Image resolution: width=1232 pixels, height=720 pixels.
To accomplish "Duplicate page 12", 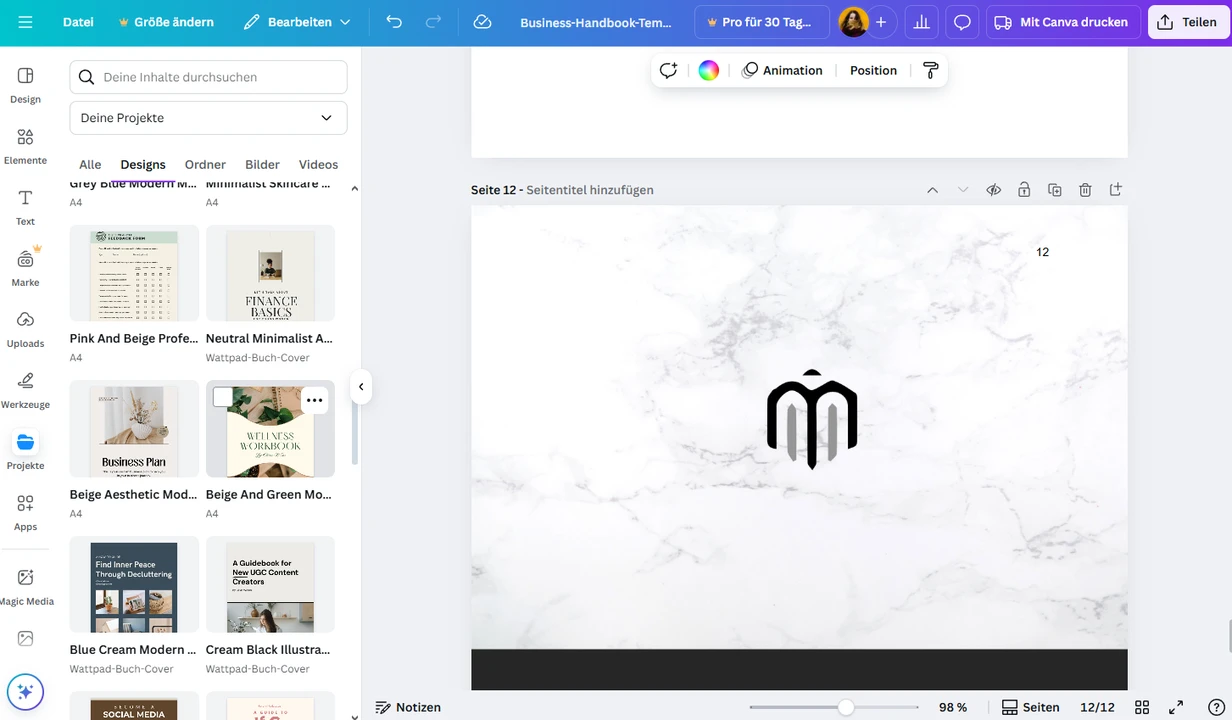I will [1054, 190].
